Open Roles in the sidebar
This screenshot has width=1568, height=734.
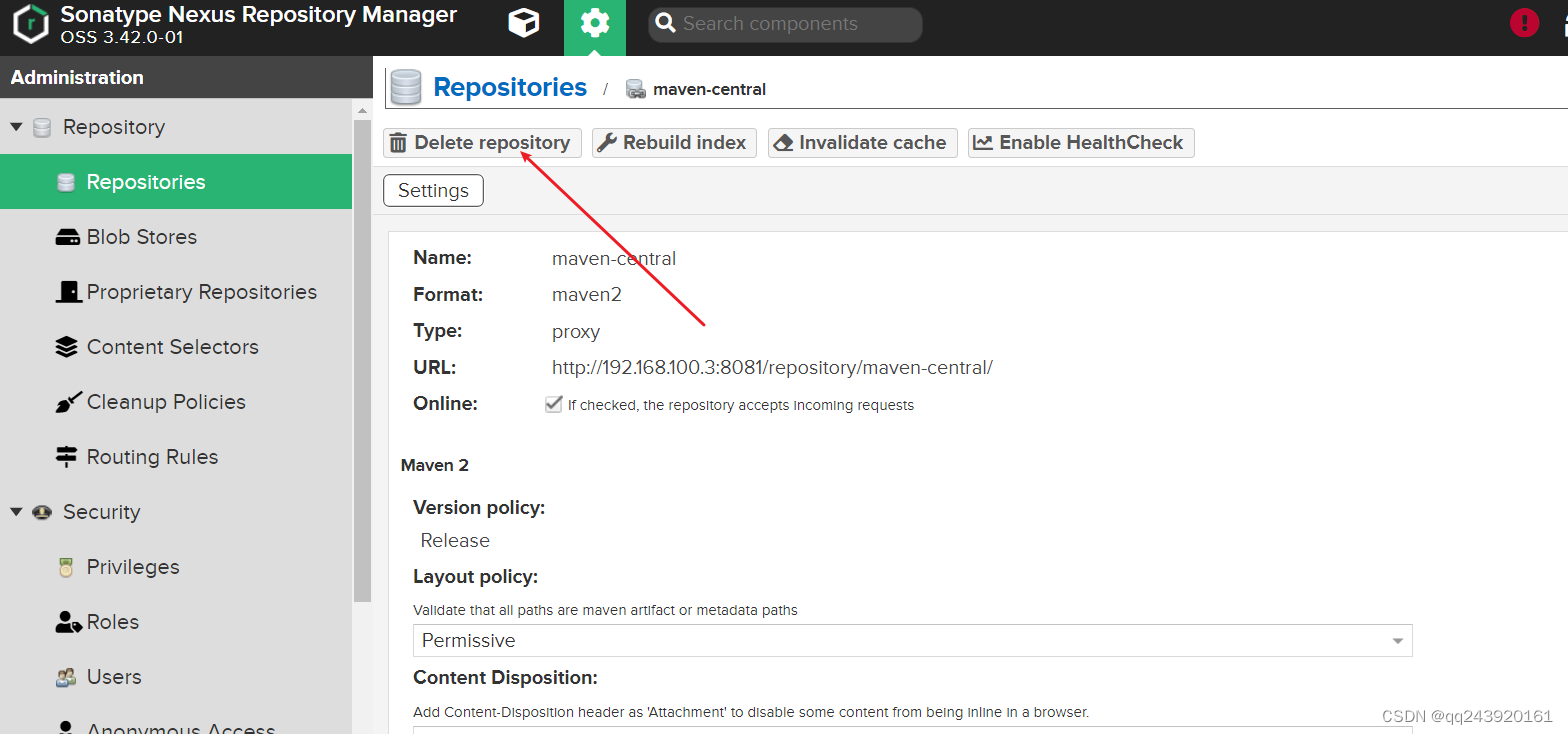176,622
